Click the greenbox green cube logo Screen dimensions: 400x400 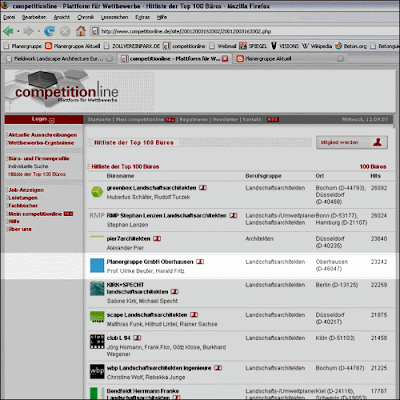[97, 192]
